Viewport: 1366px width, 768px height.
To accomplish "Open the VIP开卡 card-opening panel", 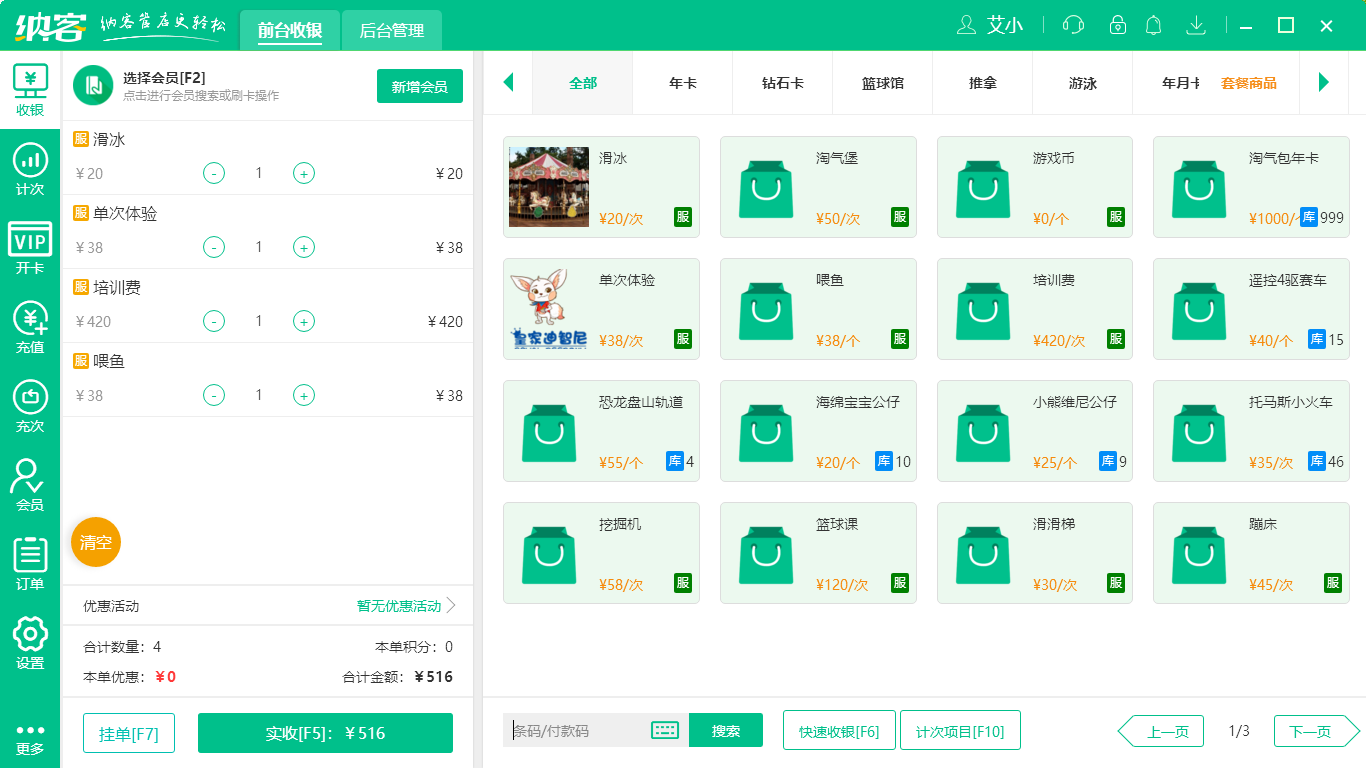I will pyautogui.click(x=30, y=248).
